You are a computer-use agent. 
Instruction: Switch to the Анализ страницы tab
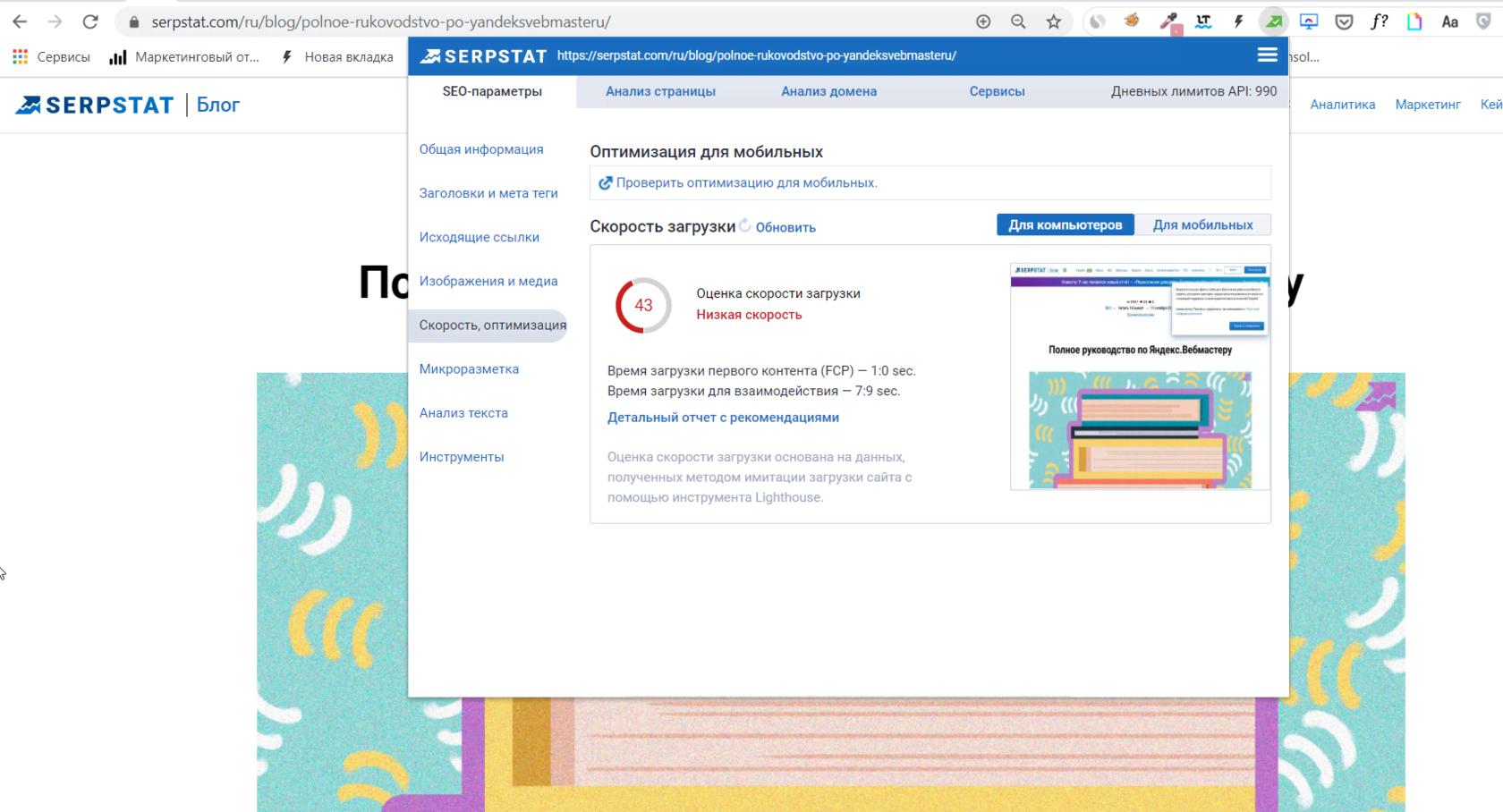click(x=660, y=91)
